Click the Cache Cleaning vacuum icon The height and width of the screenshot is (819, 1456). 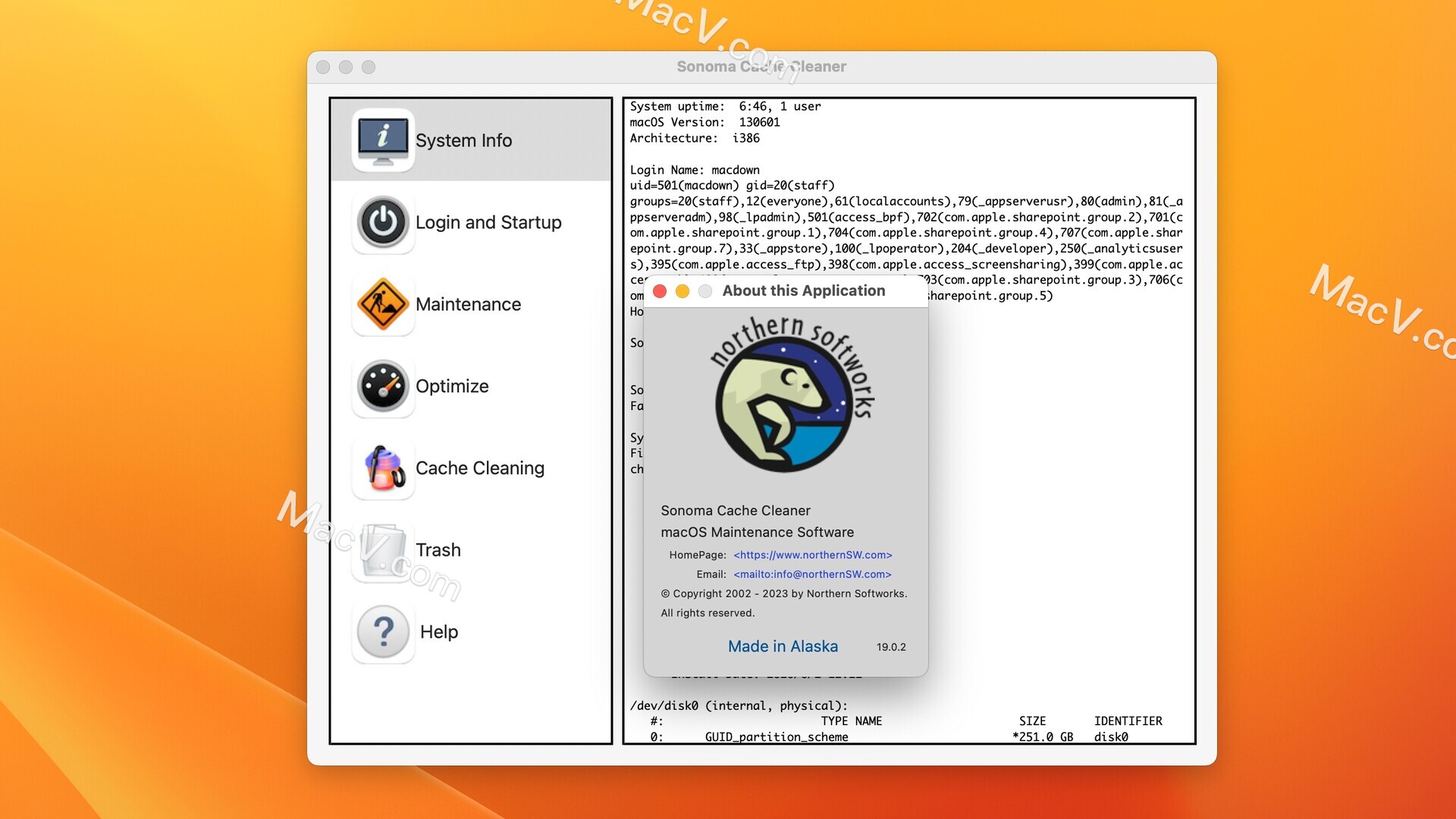(383, 468)
